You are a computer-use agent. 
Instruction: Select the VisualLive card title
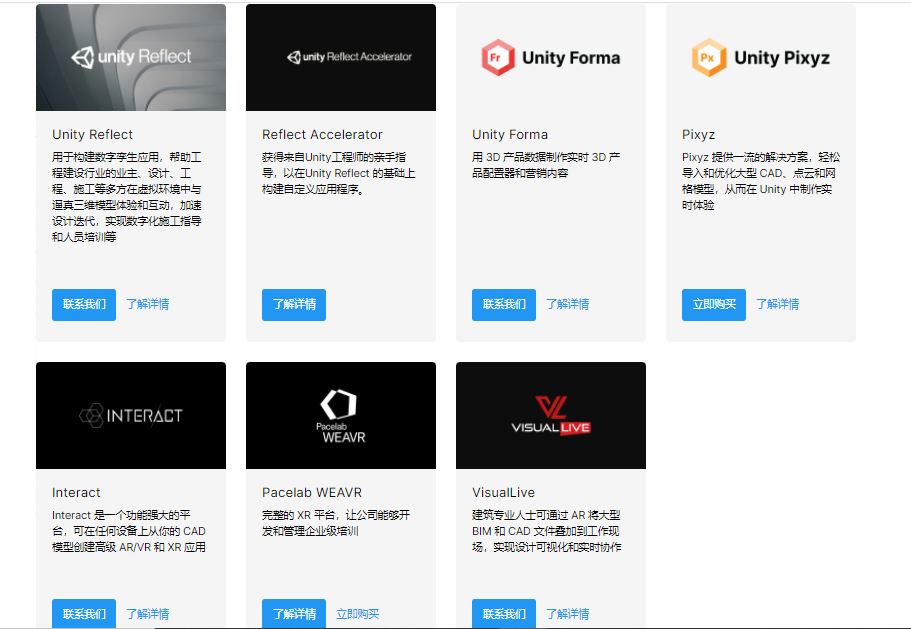503,493
